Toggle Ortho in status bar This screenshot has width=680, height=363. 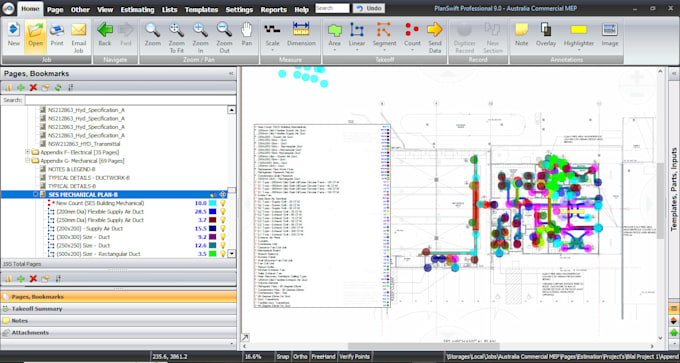pyautogui.click(x=300, y=356)
